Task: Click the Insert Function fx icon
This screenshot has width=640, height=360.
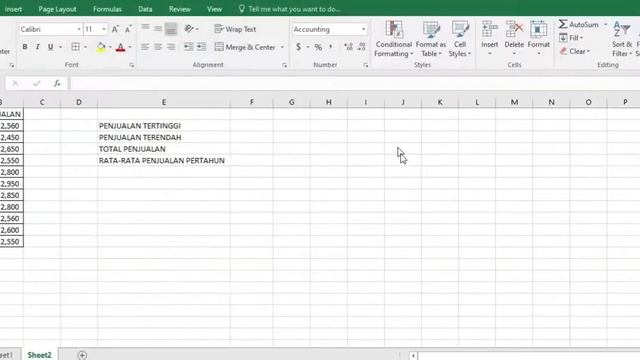Action: coord(57,84)
